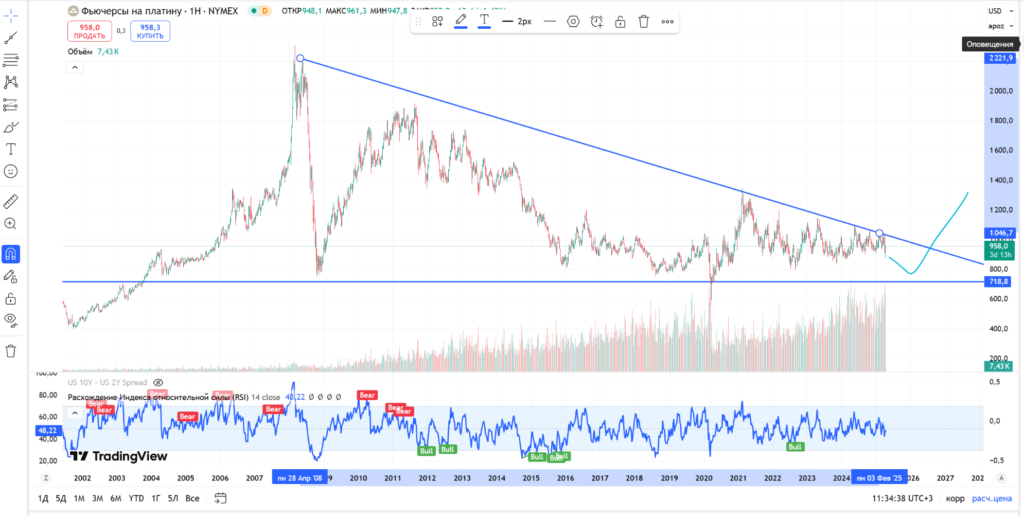This screenshot has width=1024, height=516.
Task: Select the YTD time range
Action: (136, 498)
